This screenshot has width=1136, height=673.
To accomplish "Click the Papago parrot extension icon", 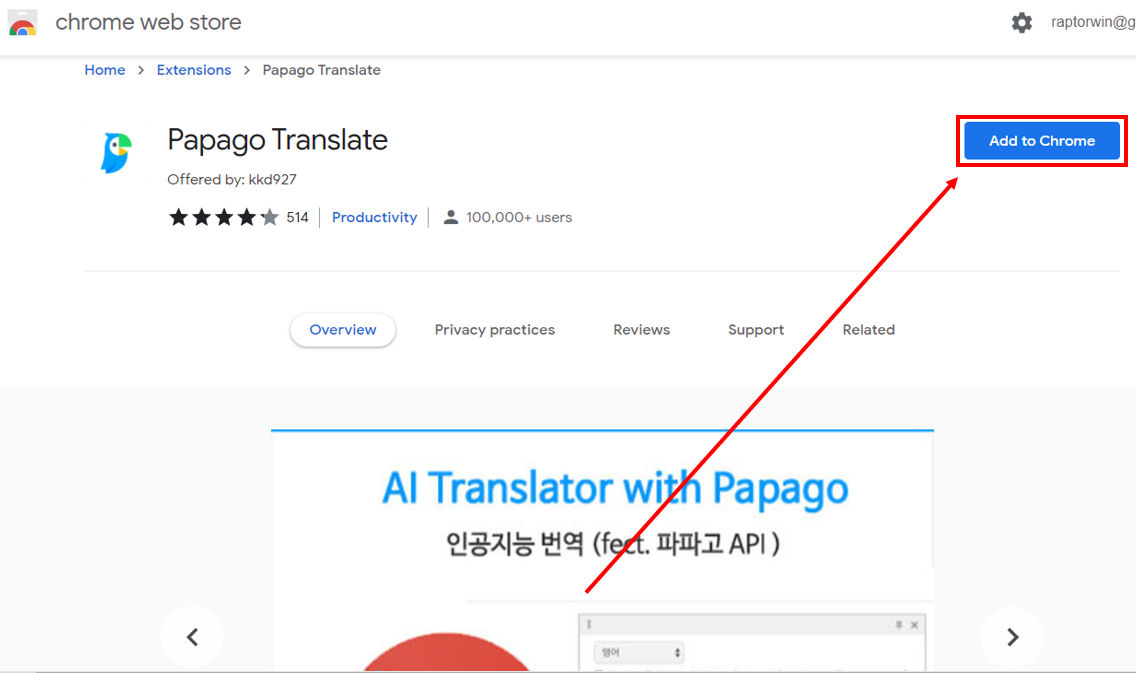I will [116, 153].
